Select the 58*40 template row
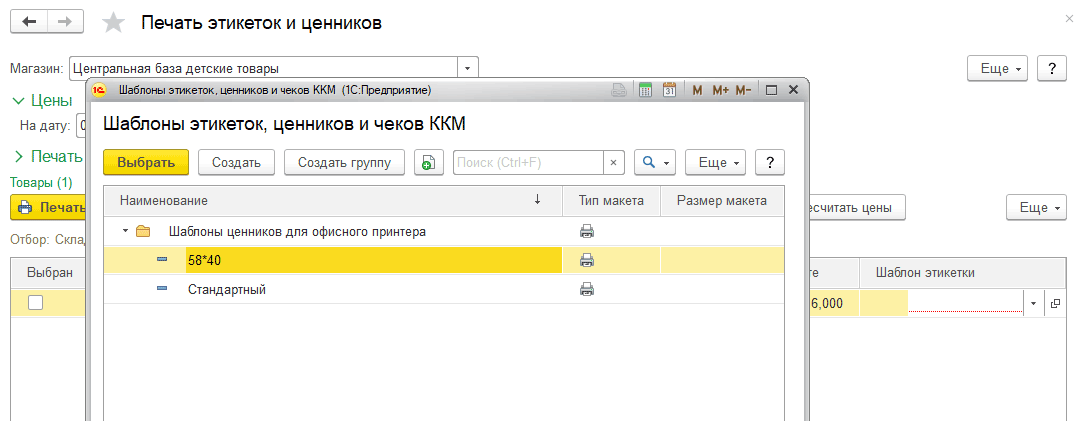Image resolution: width=1080 pixels, height=421 pixels. [444, 260]
